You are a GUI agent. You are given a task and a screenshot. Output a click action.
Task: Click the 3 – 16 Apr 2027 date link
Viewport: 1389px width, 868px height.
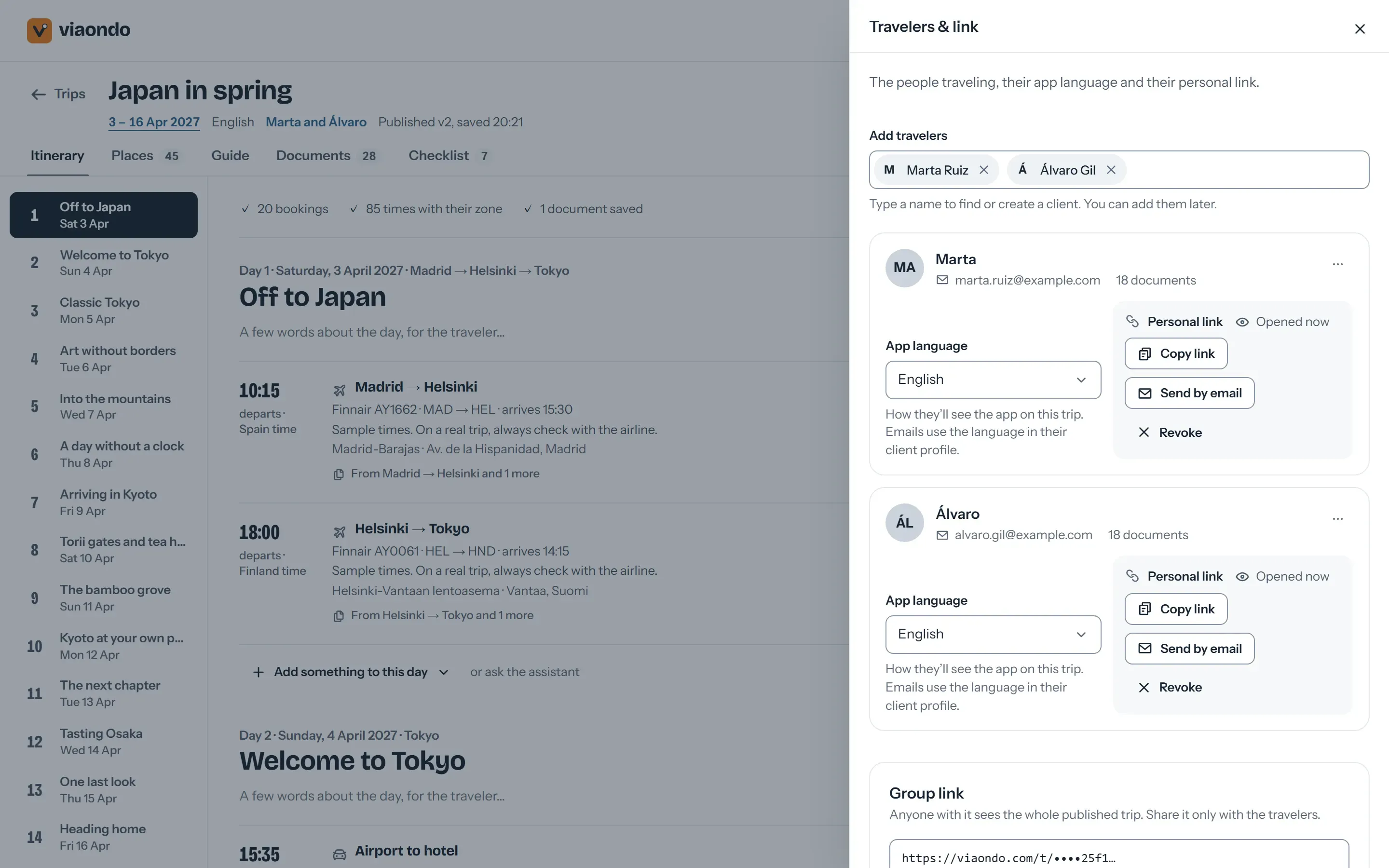pos(154,122)
